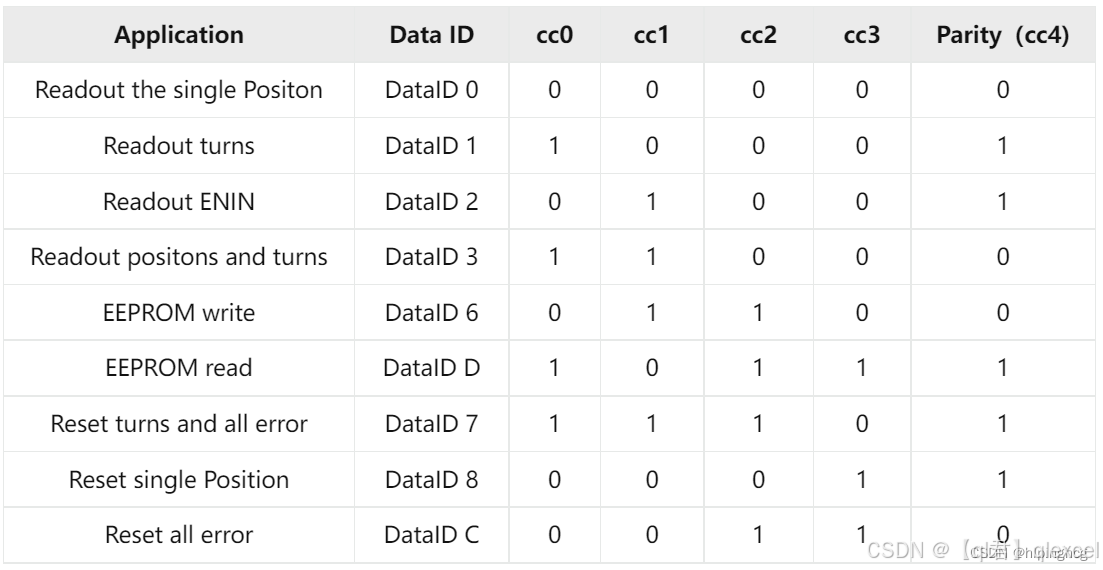The width and height of the screenshot is (1103, 570).
Task: Click the 'DataID 6' cell
Action: 432,313
